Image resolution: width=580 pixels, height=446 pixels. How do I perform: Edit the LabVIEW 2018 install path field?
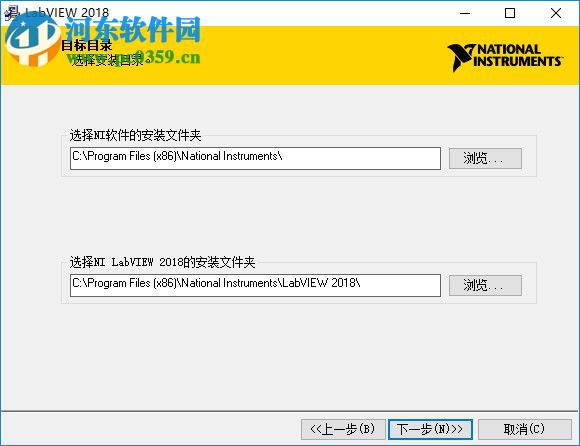(255, 285)
